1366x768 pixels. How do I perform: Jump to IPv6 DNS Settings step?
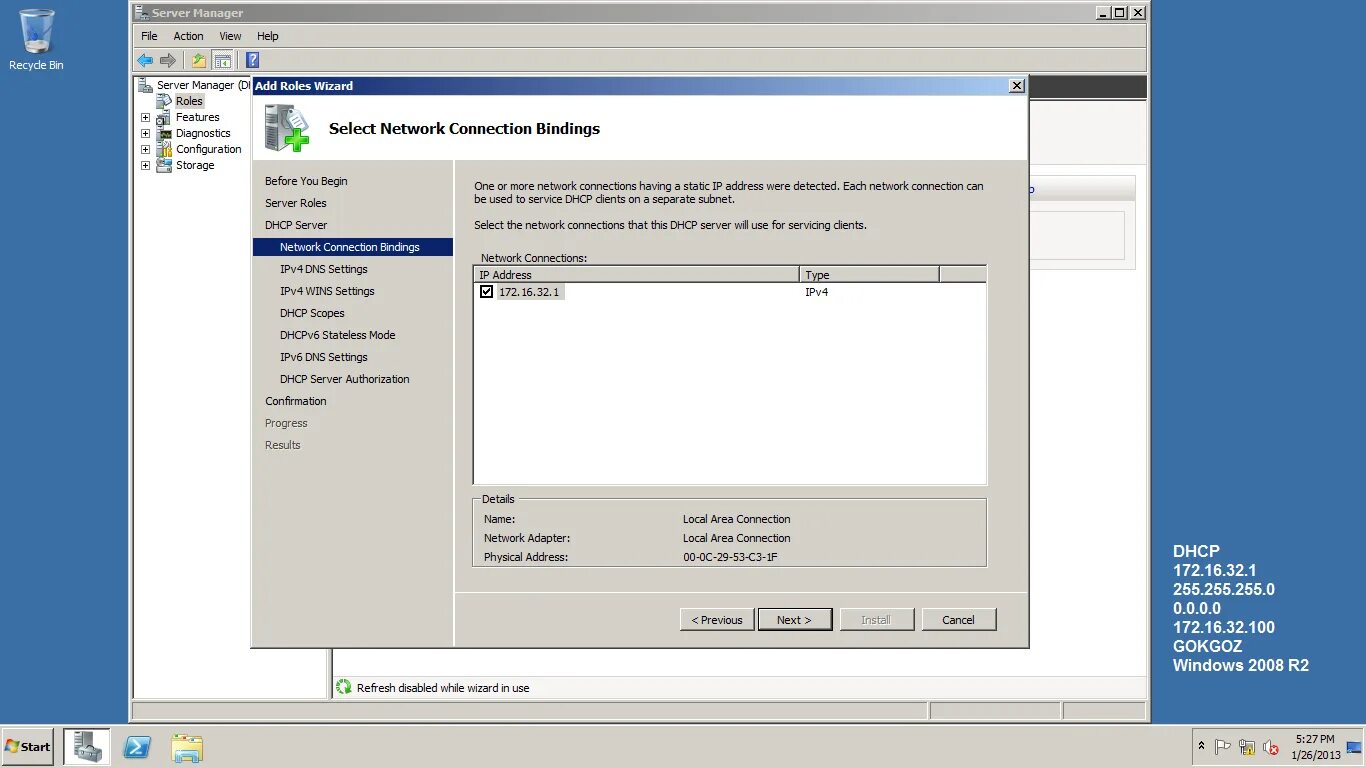point(323,357)
